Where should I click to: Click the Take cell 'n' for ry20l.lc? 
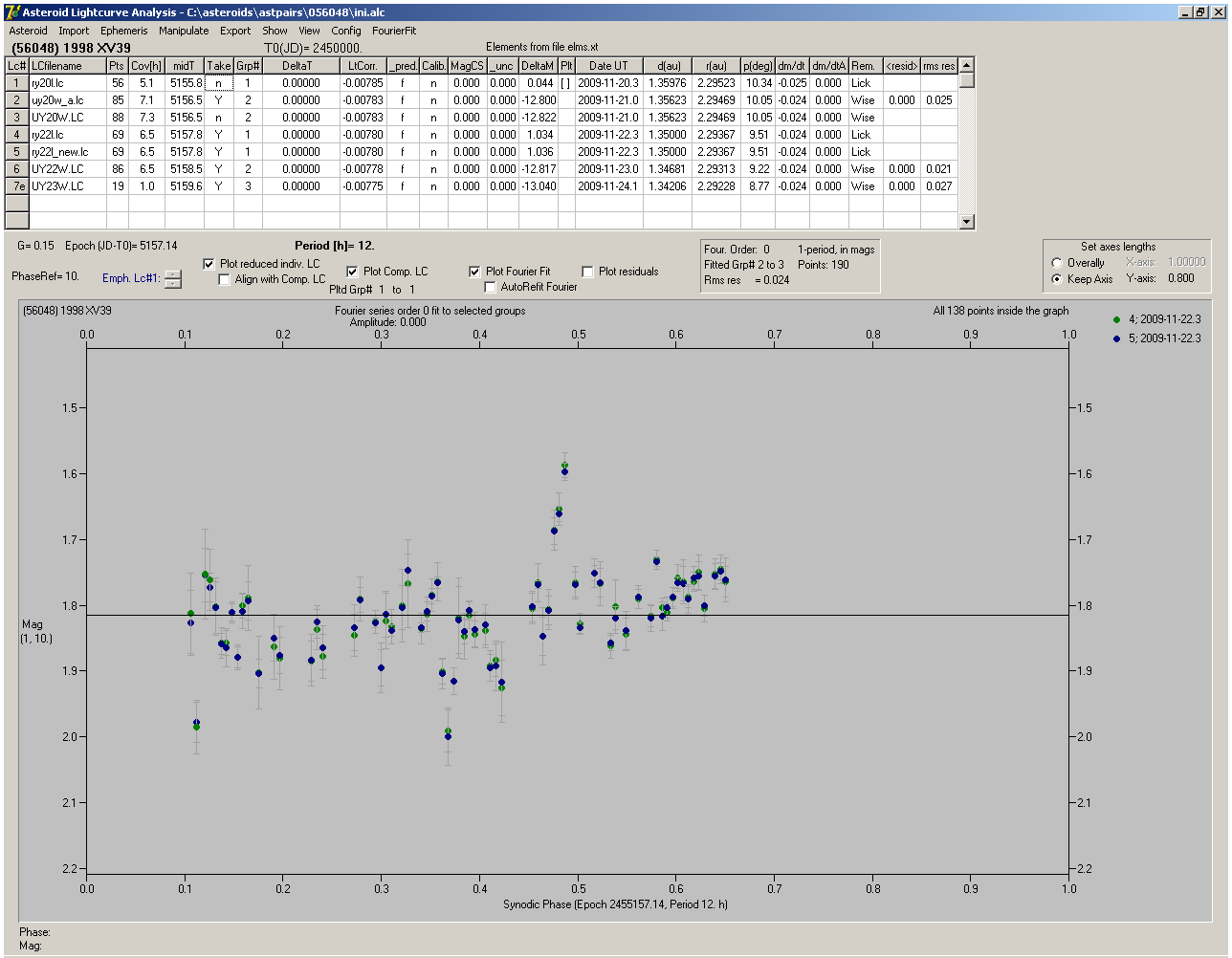point(218,83)
